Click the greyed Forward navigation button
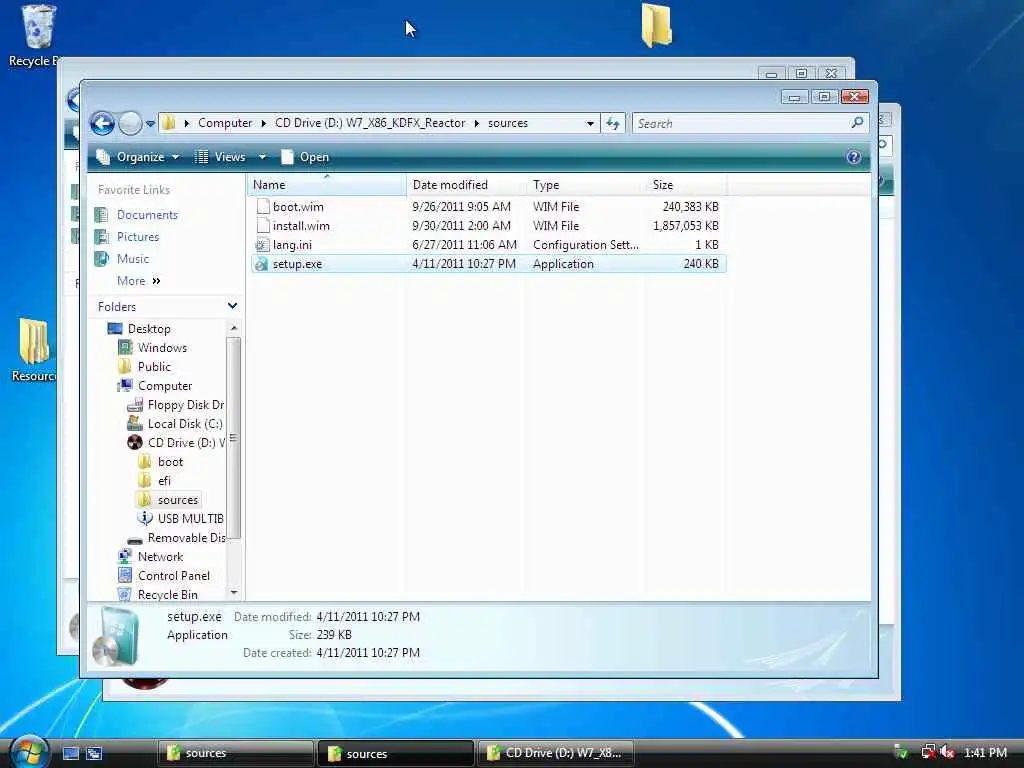 coord(130,123)
